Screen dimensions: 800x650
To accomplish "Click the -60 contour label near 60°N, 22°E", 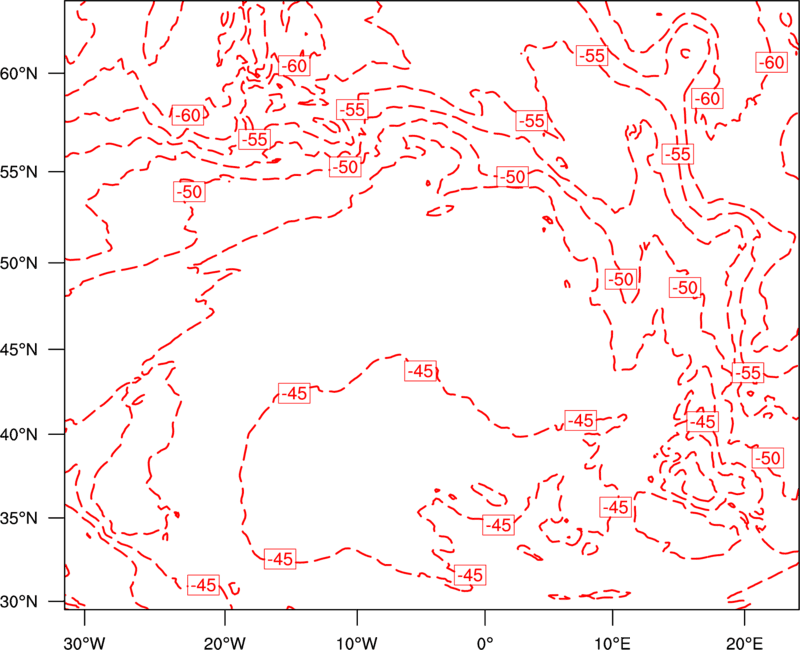I will click(771, 62).
